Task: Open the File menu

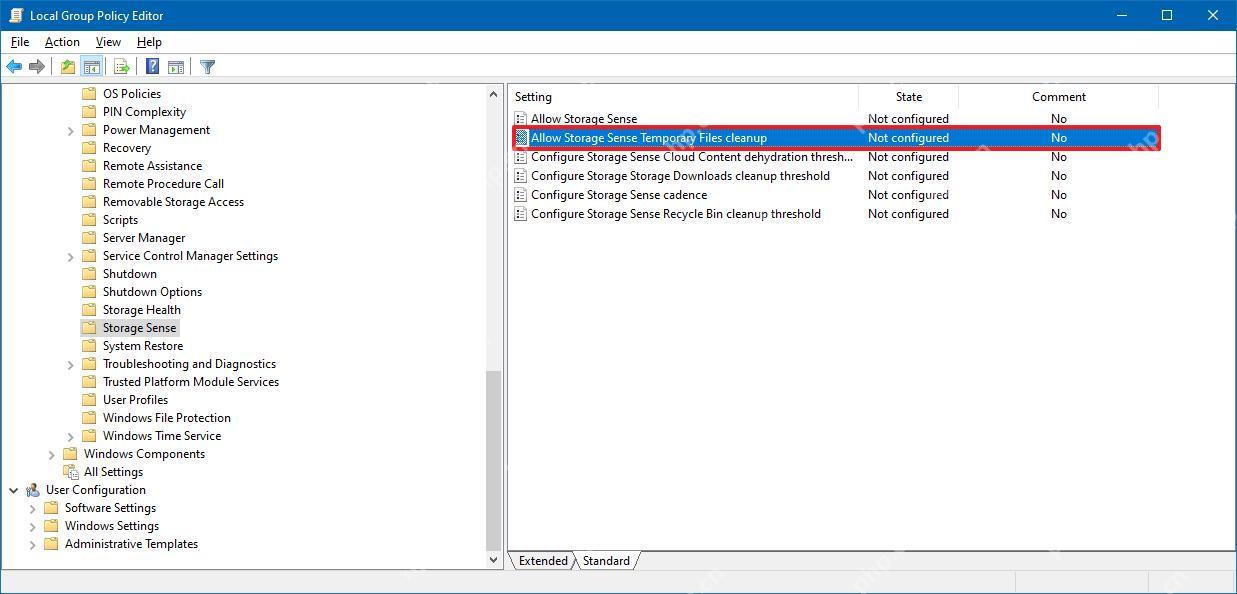Action: (x=20, y=42)
